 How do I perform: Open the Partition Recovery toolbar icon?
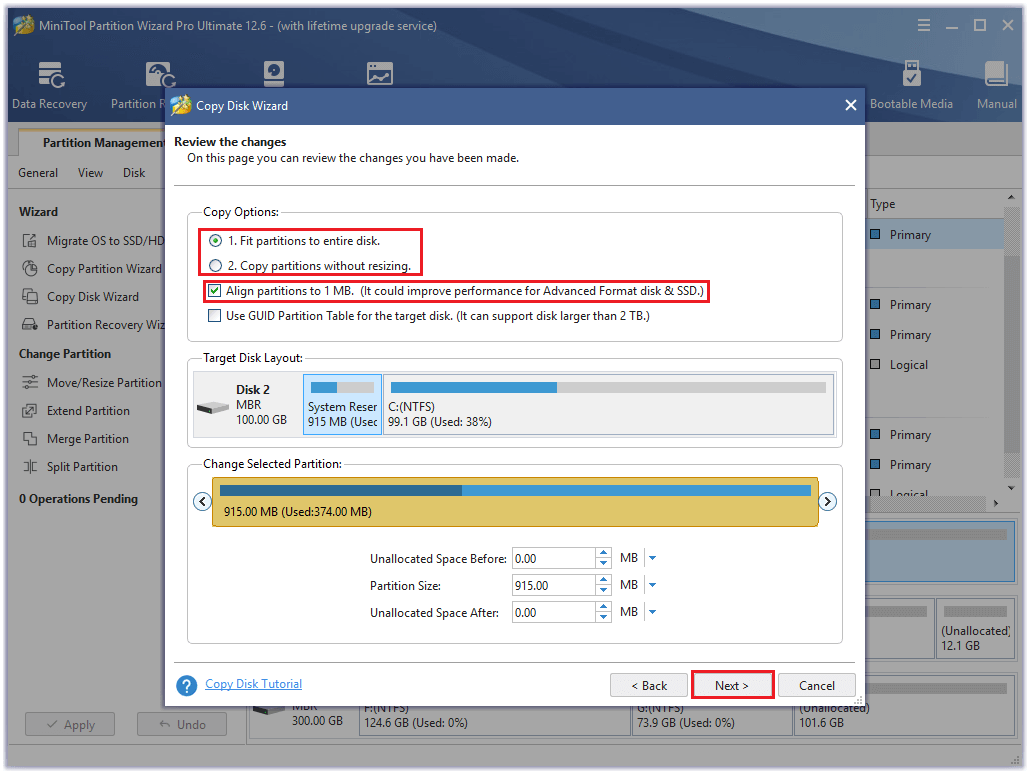pyautogui.click(x=160, y=74)
